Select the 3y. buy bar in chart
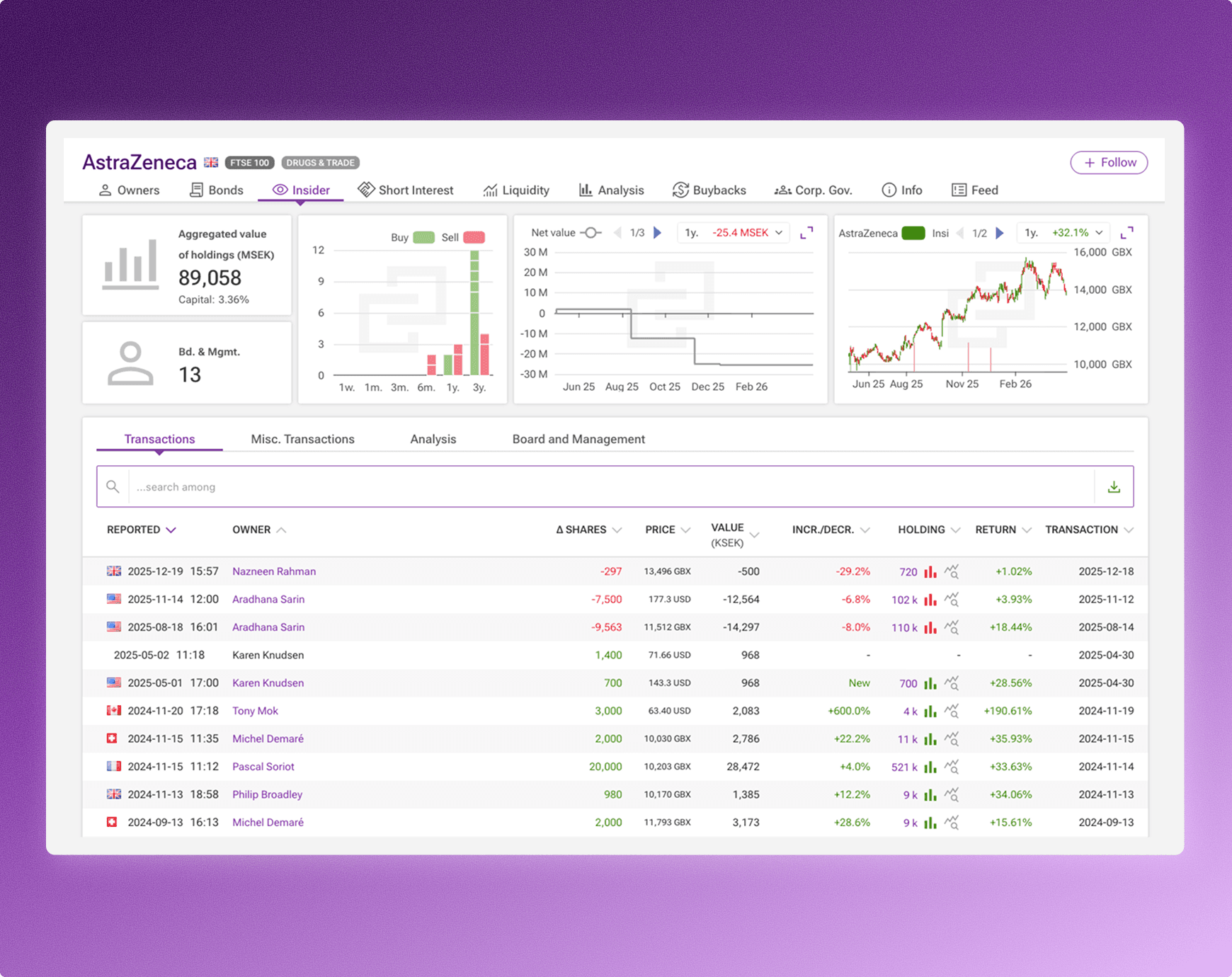 click(474, 313)
